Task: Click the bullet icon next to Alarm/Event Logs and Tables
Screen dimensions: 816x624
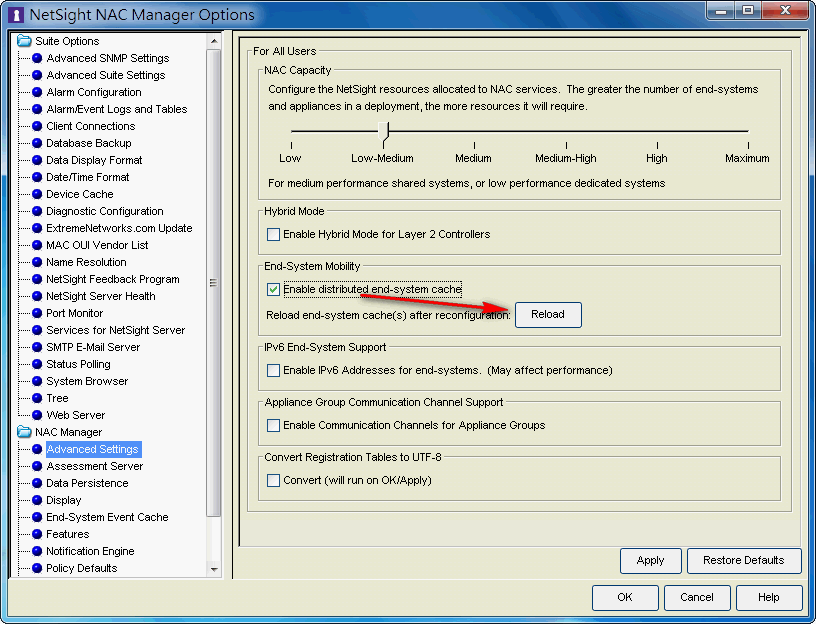Action: (x=37, y=109)
